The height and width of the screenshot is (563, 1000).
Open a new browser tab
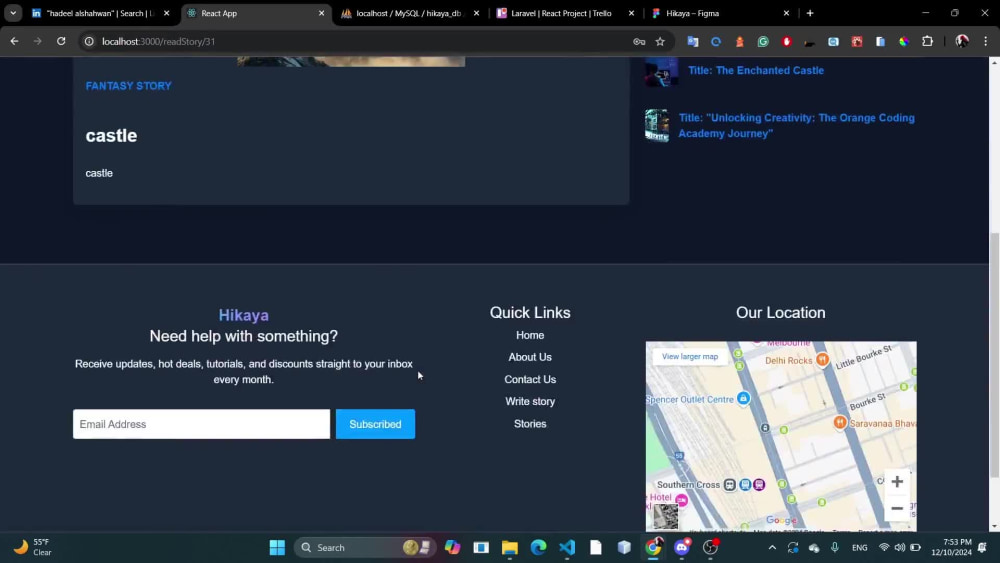pyautogui.click(x=810, y=13)
